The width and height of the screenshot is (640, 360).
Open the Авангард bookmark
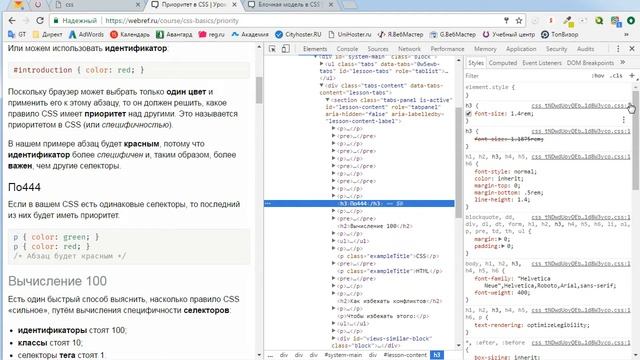tap(174, 34)
